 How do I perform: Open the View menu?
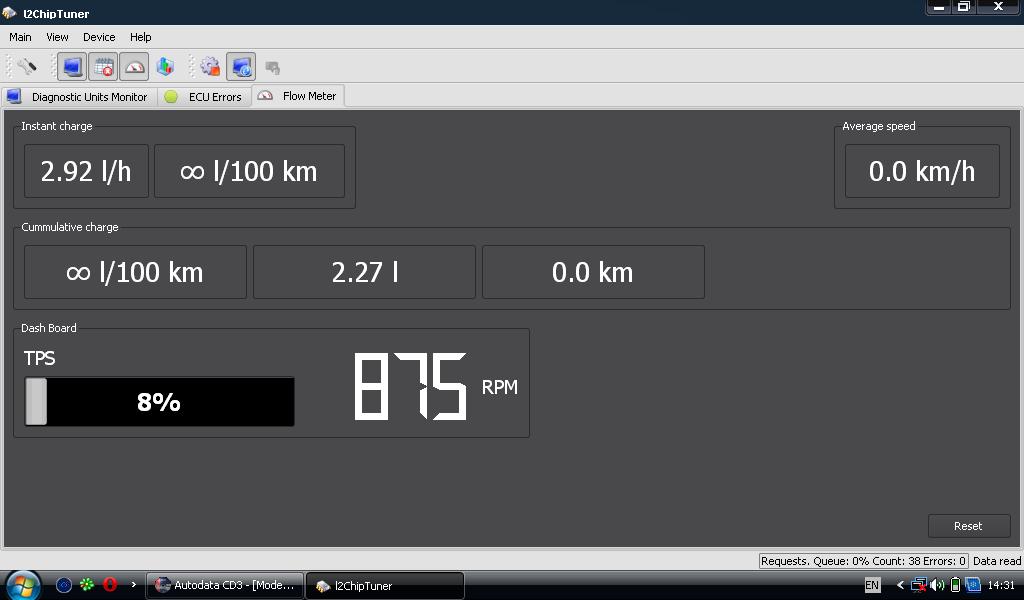(x=57, y=37)
